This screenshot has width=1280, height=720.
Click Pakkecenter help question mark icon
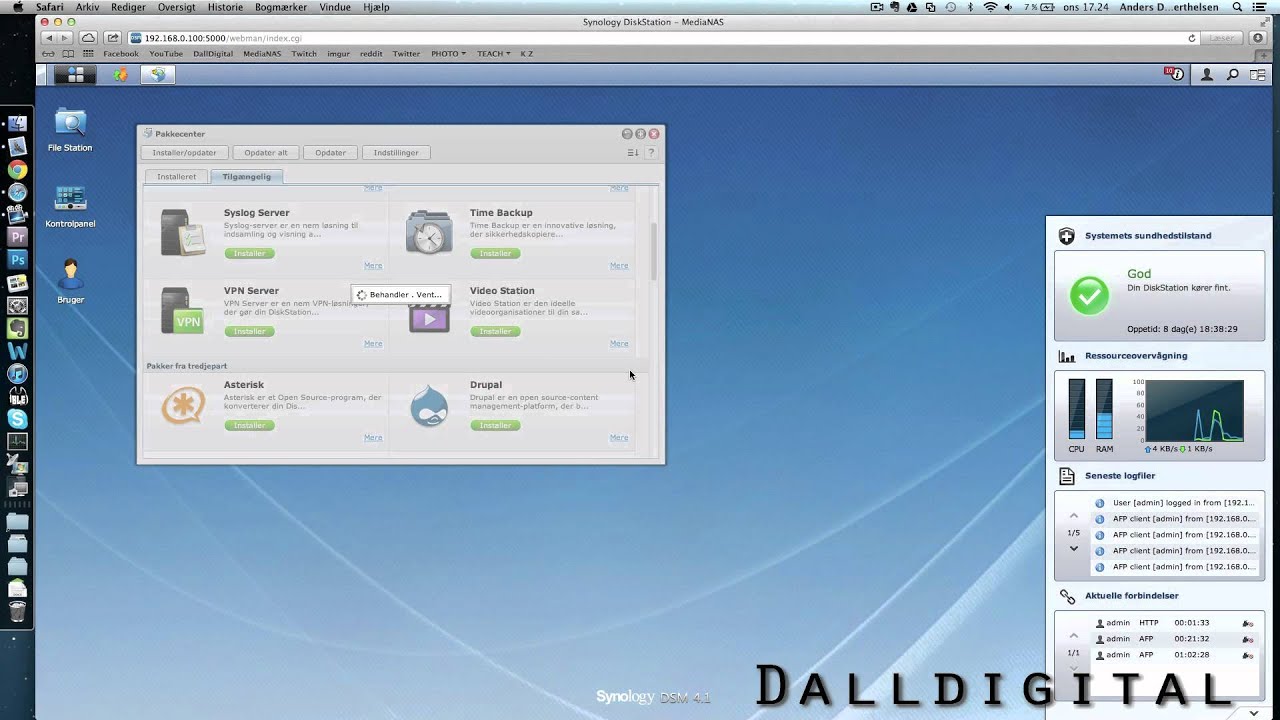coord(651,152)
